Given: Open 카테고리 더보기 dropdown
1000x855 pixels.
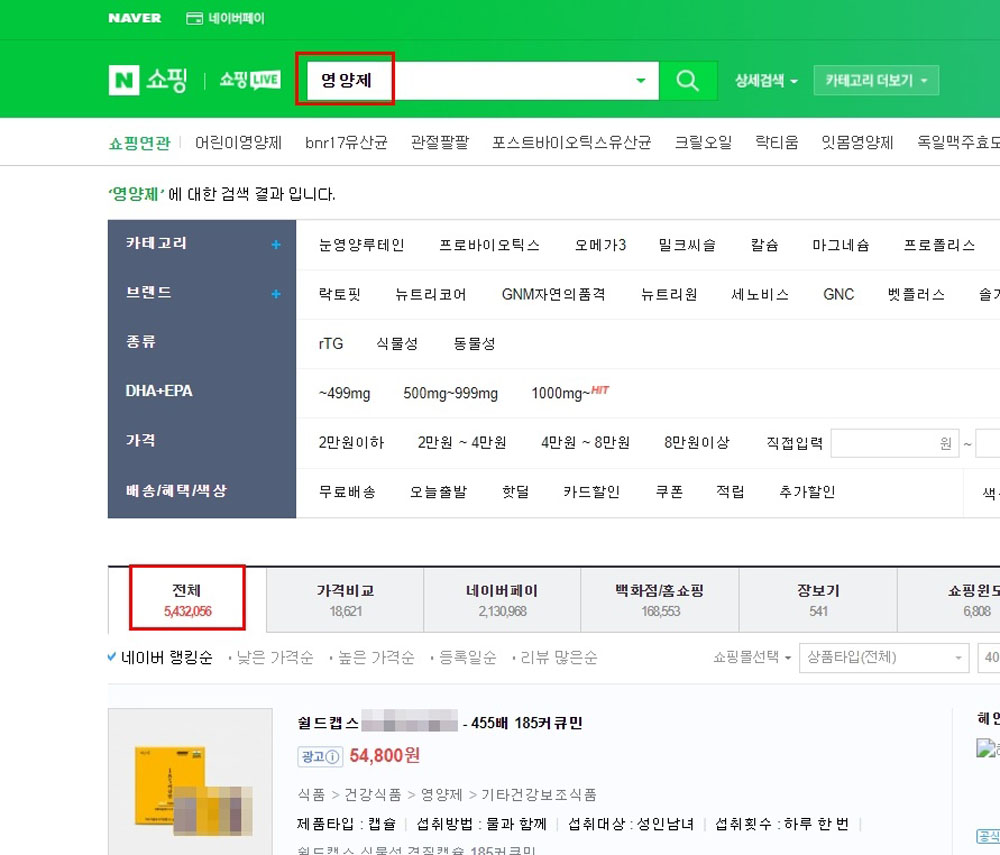Looking at the screenshot, I should (x=876, y=80).
